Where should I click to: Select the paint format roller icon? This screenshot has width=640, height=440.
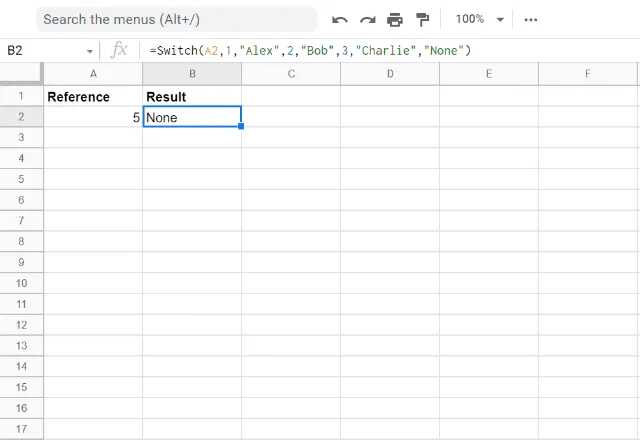[422, 19]
